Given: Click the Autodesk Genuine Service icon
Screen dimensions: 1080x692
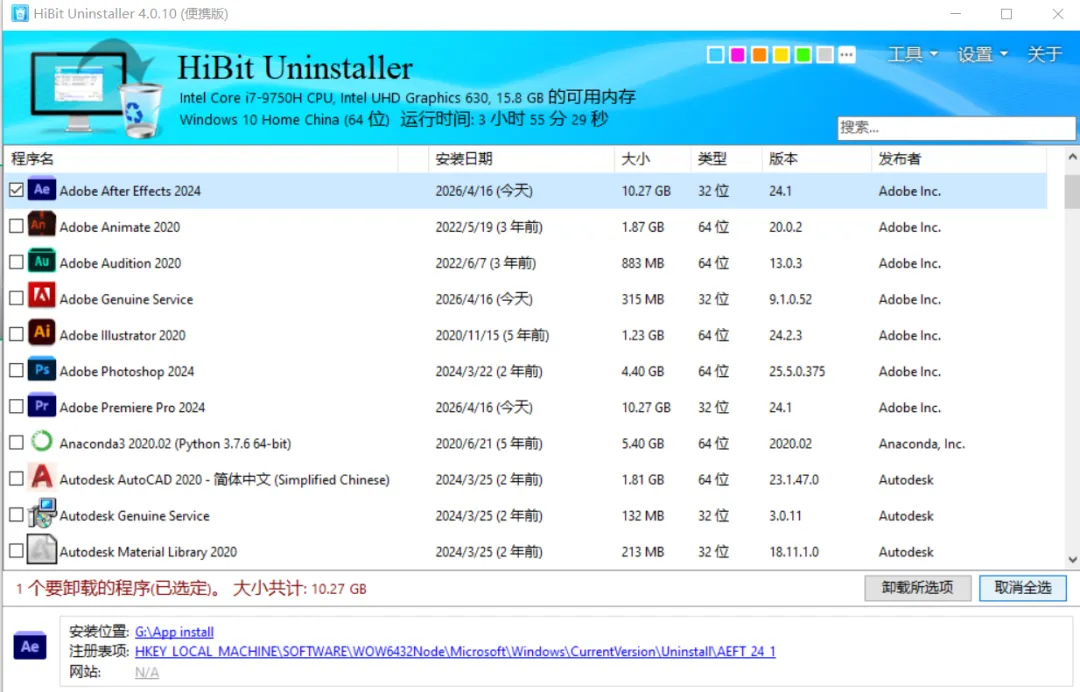Looking at the screenshot, I should (41, 514).
